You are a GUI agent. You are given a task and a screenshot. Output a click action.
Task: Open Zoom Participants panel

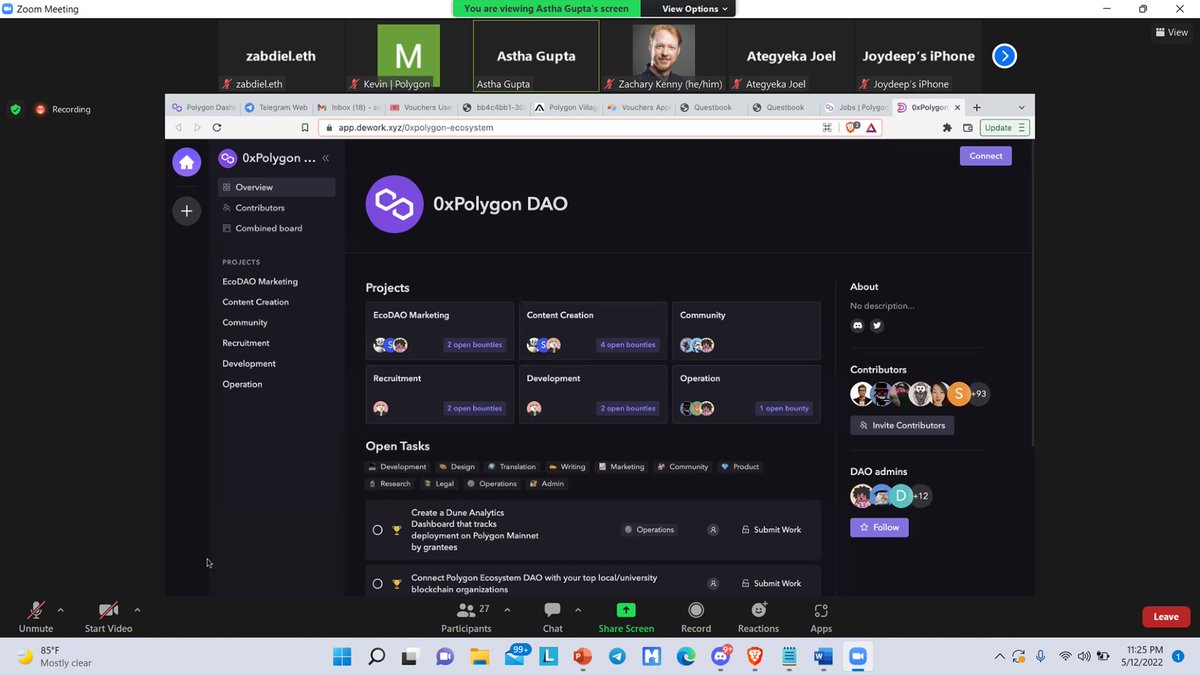coord(466,618)
